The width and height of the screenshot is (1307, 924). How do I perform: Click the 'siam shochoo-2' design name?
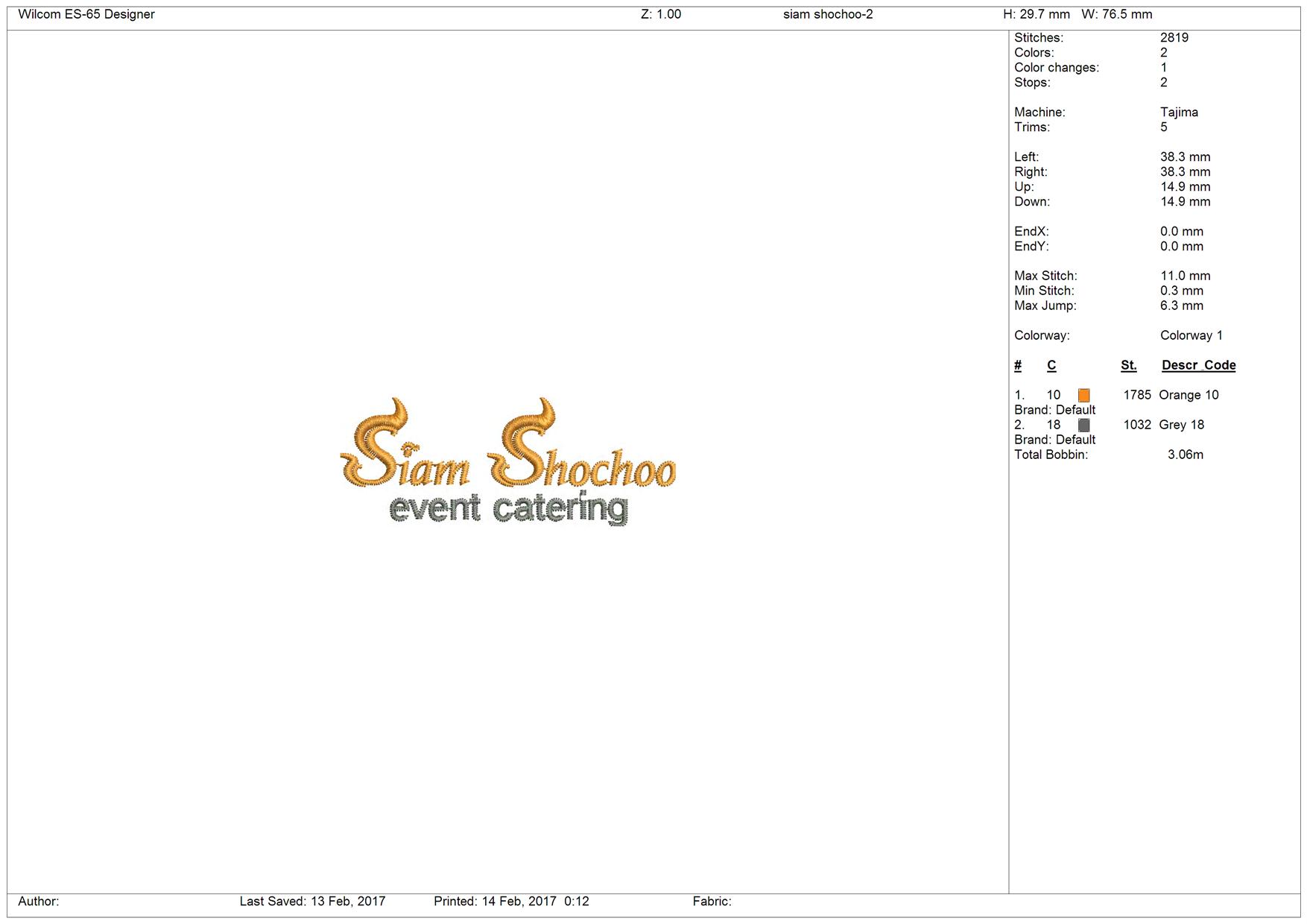click(x=828, y=14)
